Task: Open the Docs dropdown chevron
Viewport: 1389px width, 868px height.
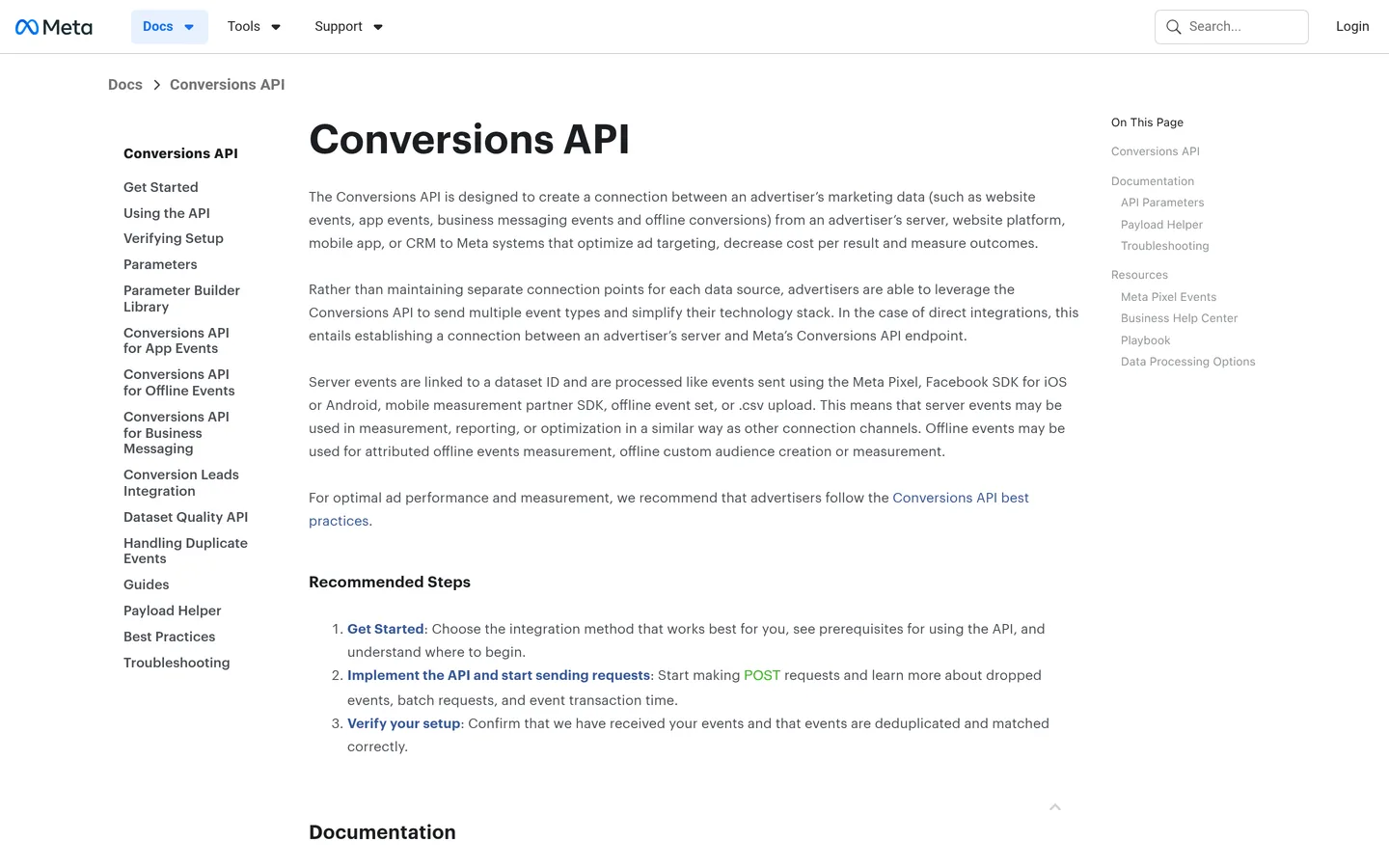Action: [189, 27]
